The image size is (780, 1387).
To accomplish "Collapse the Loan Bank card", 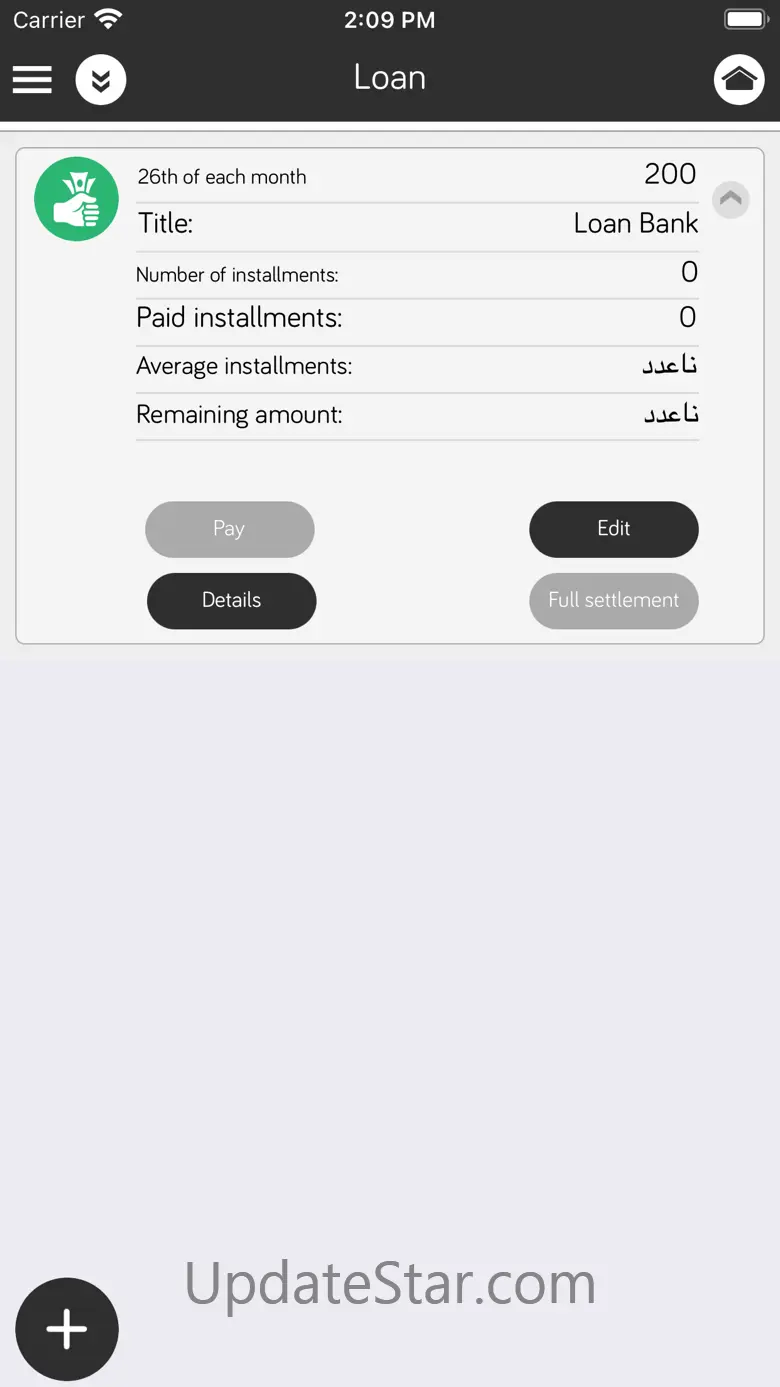I will 731,199.
